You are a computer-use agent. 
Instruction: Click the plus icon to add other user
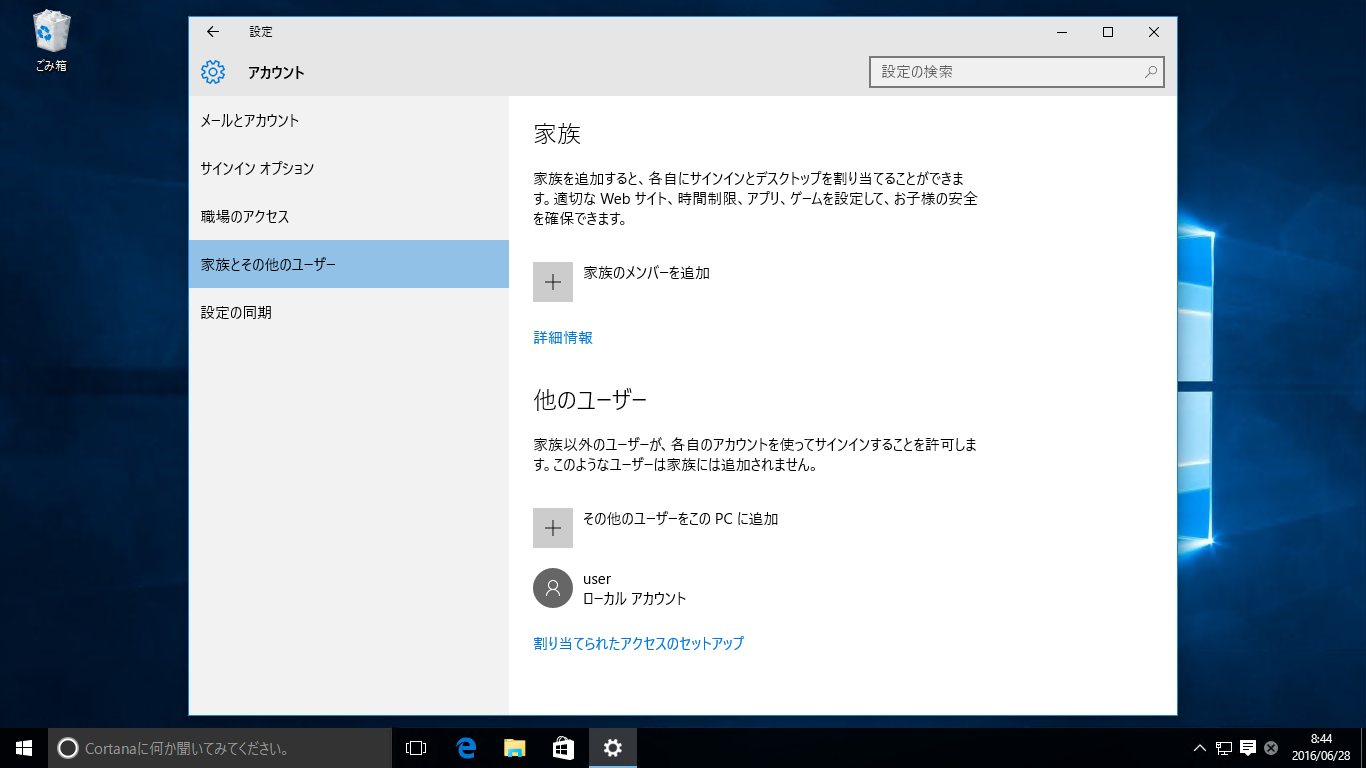coord(552,527)
